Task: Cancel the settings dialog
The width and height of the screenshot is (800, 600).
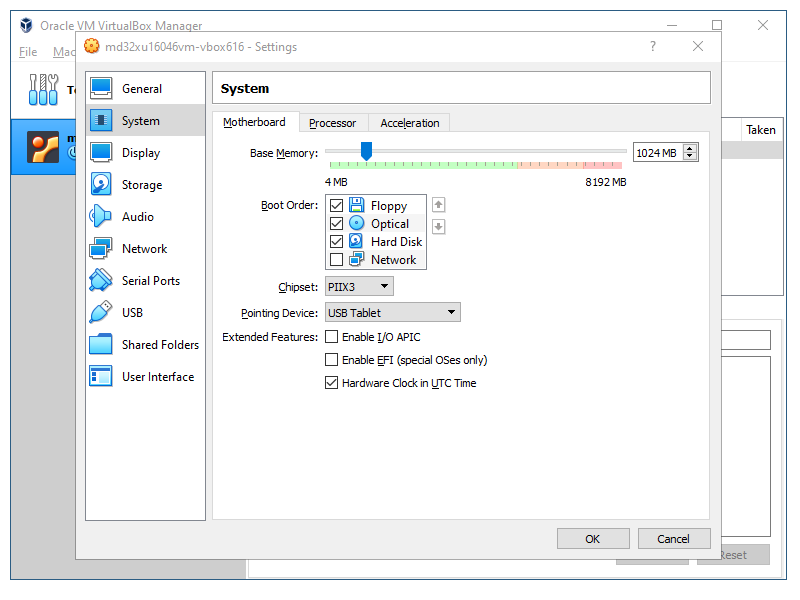Action: click(x=673, y=539)
